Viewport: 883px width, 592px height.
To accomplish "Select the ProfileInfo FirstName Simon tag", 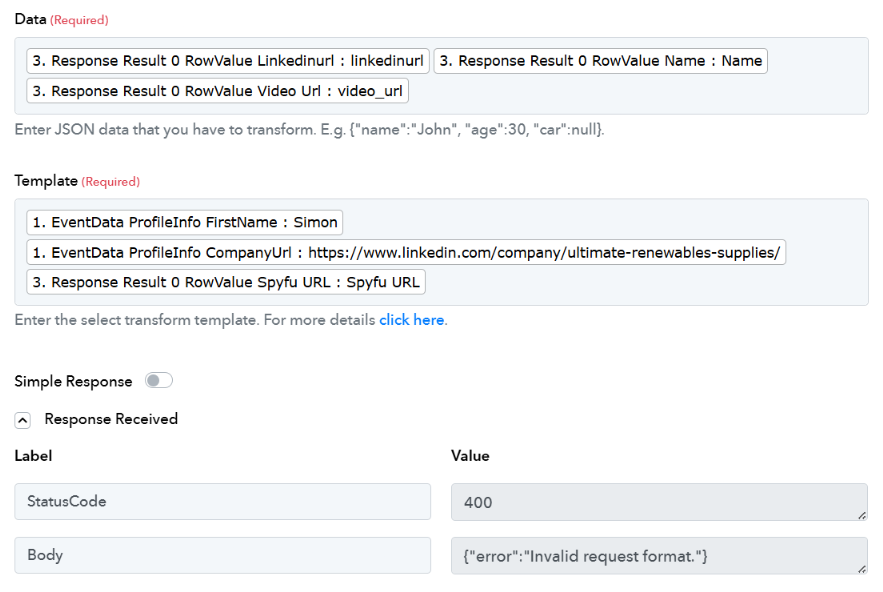I will pyautogui.click(x=184, y=222).
